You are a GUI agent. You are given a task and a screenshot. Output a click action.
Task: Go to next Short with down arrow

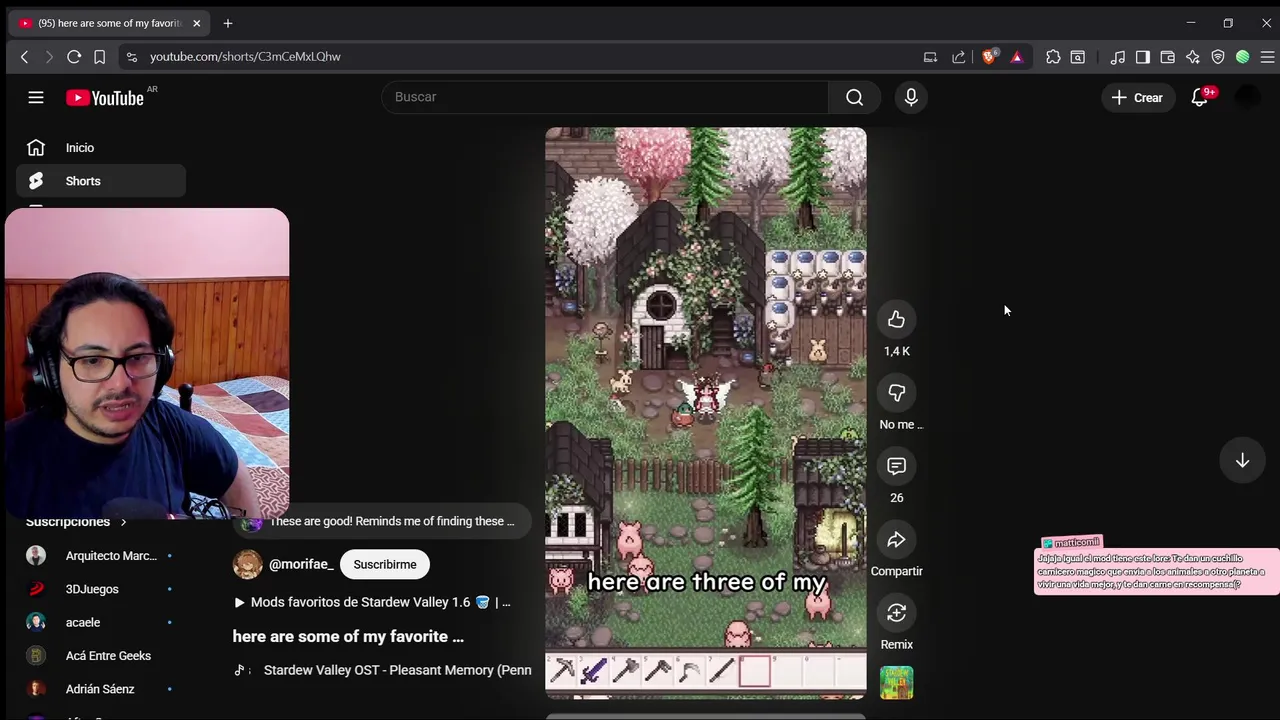(x=1242, y=460)
